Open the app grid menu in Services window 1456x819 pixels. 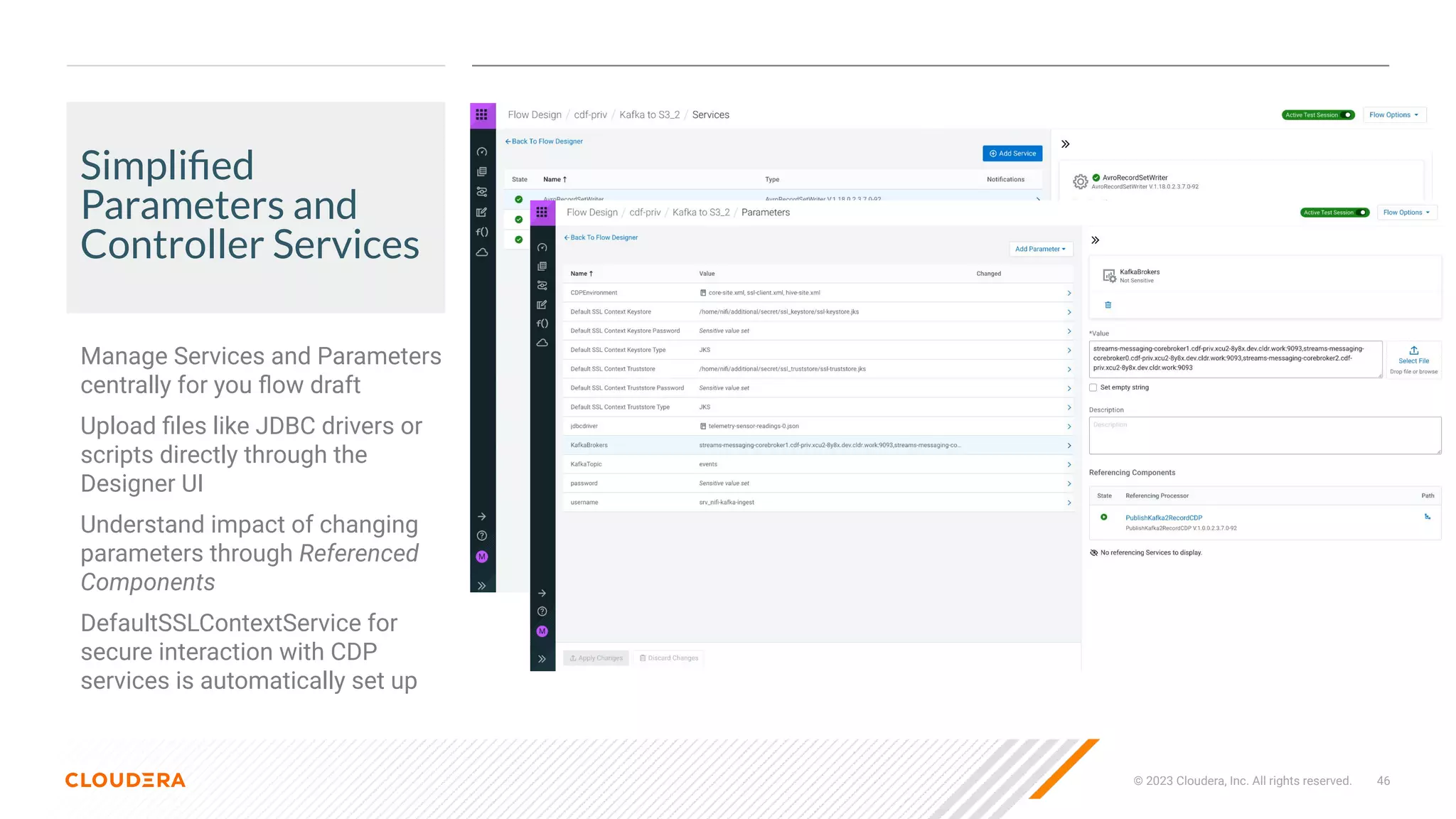point(482,114)
